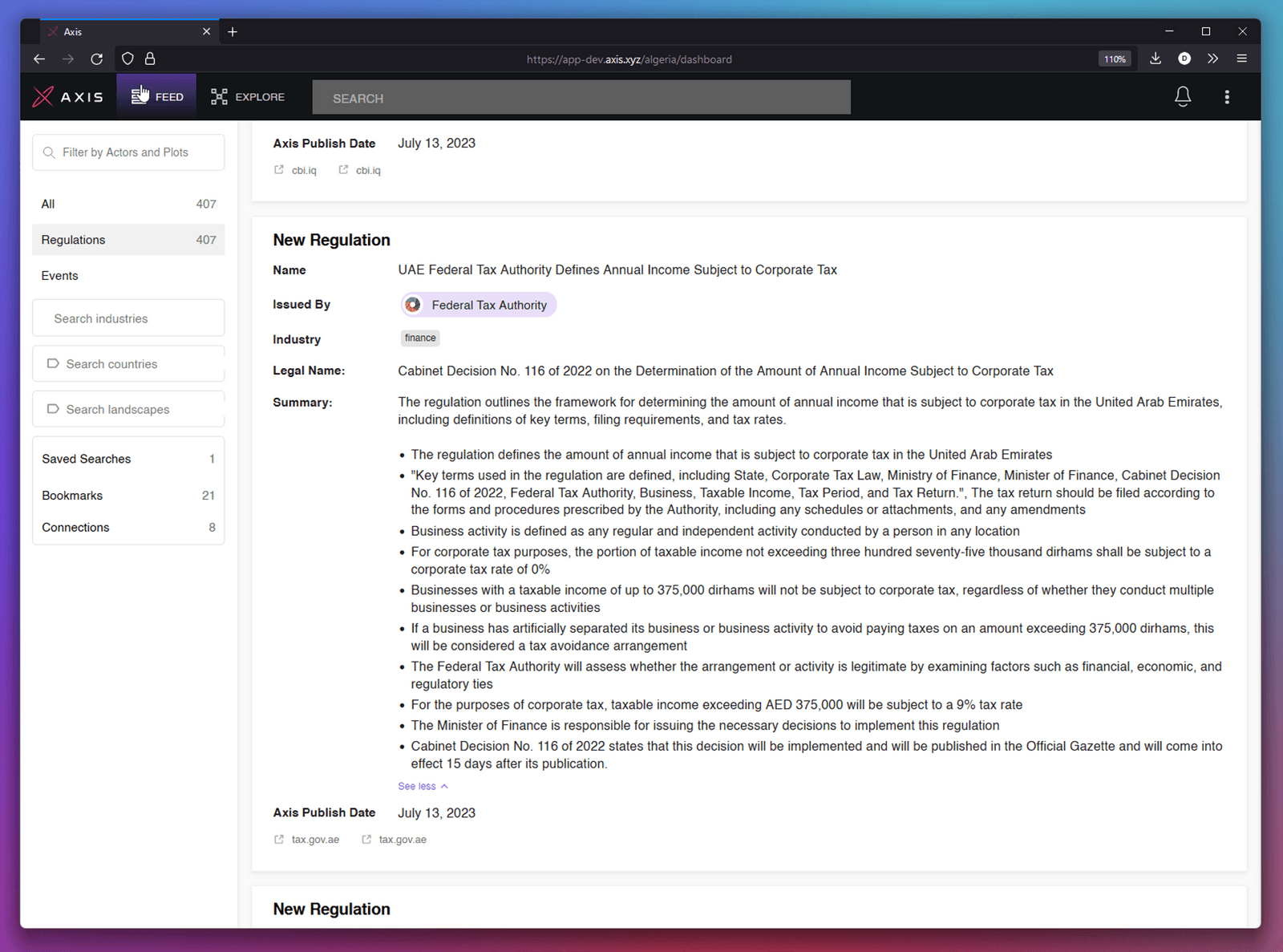The height and width of the screenshot is (952, 1283).
Task: Open the three-dot overflow menu
Action: point(1227,96)
